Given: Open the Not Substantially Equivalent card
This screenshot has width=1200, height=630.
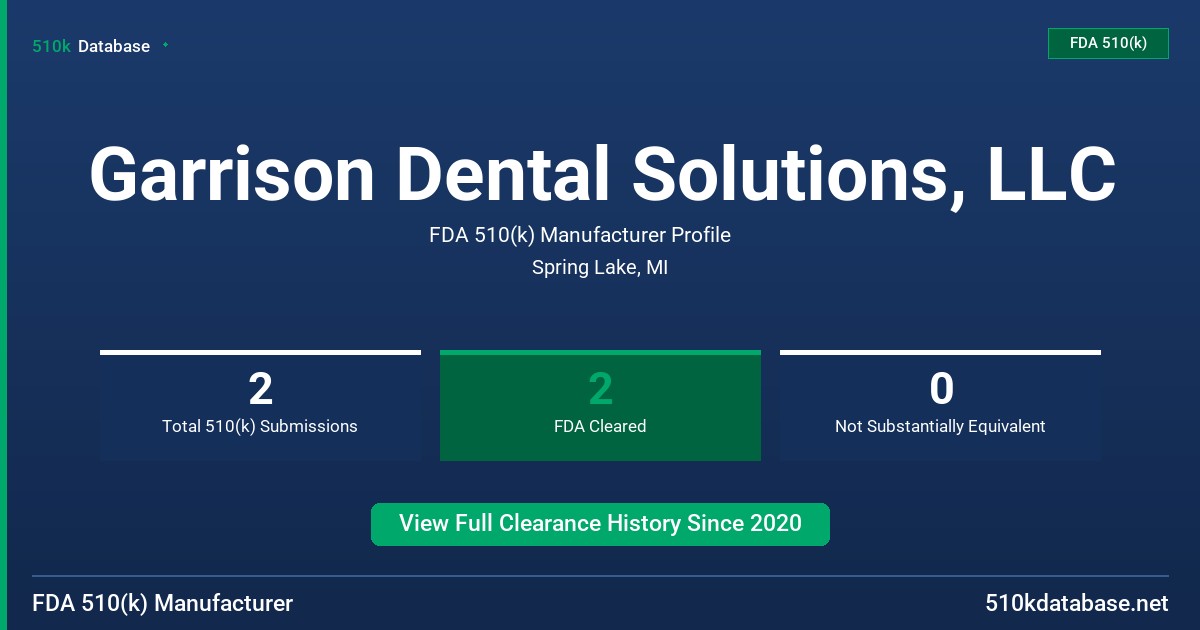Looking at the screenshot, I should pyautogui.click(x=940, y=406).
